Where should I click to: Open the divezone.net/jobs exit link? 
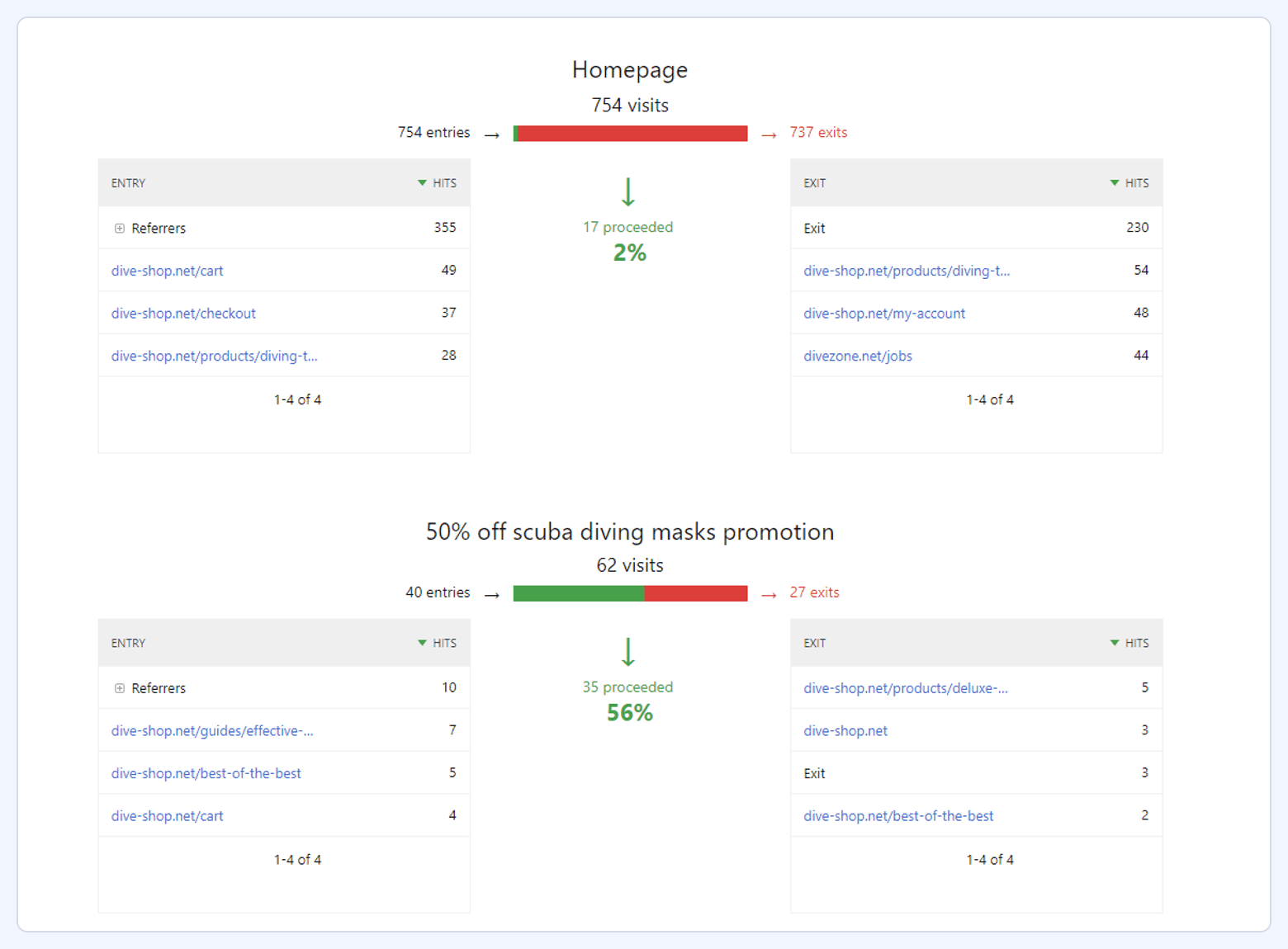[857, 356]
